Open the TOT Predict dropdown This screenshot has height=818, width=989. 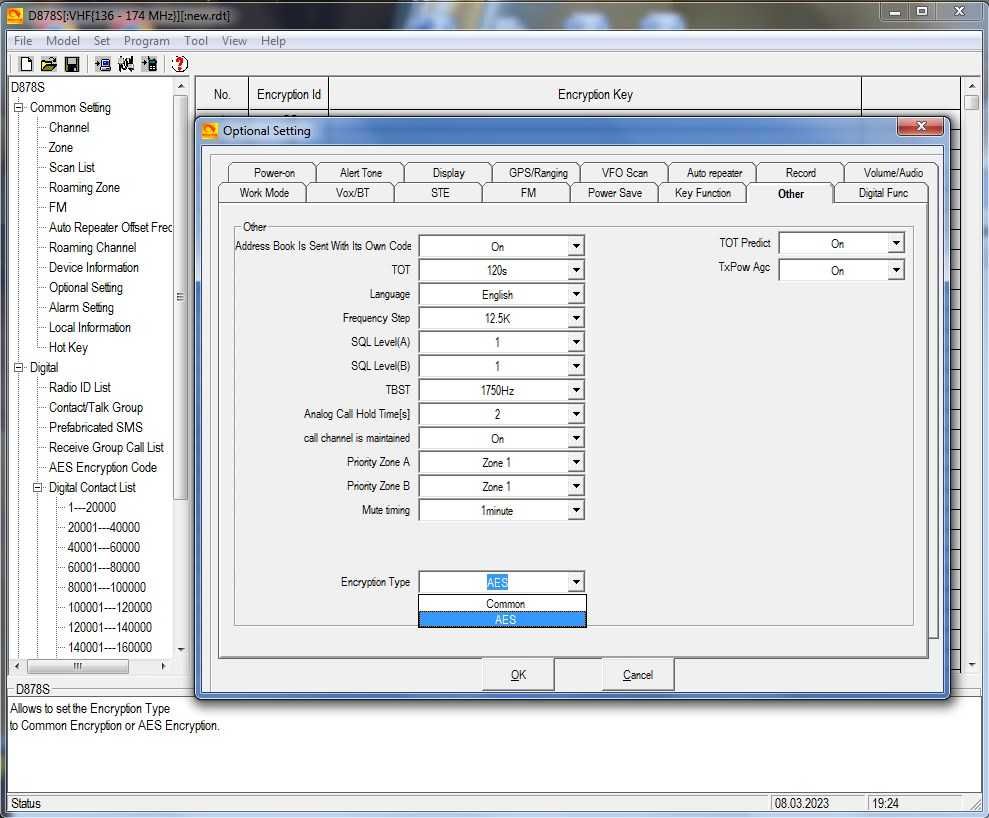click(x=896, y=243)
